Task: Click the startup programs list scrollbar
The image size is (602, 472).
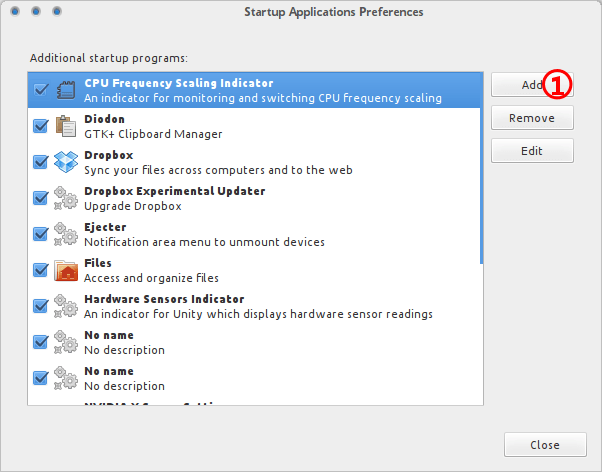Action: coord(481,168)
